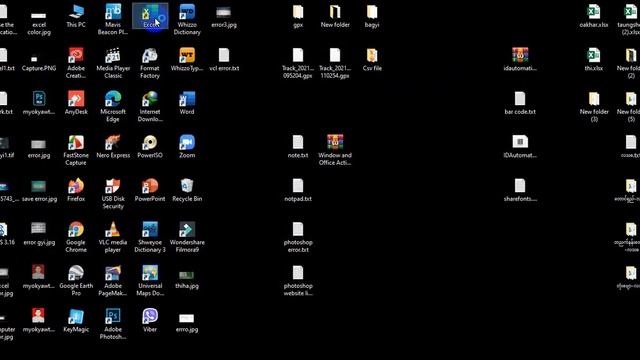Select the Recycle Bin
Screen dimensions: 640x360
[187, 190]
